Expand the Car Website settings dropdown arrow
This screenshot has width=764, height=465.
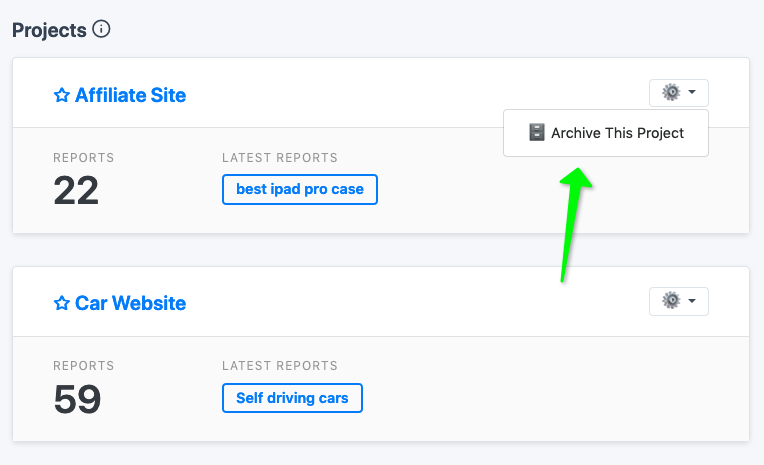pos(692,301)
